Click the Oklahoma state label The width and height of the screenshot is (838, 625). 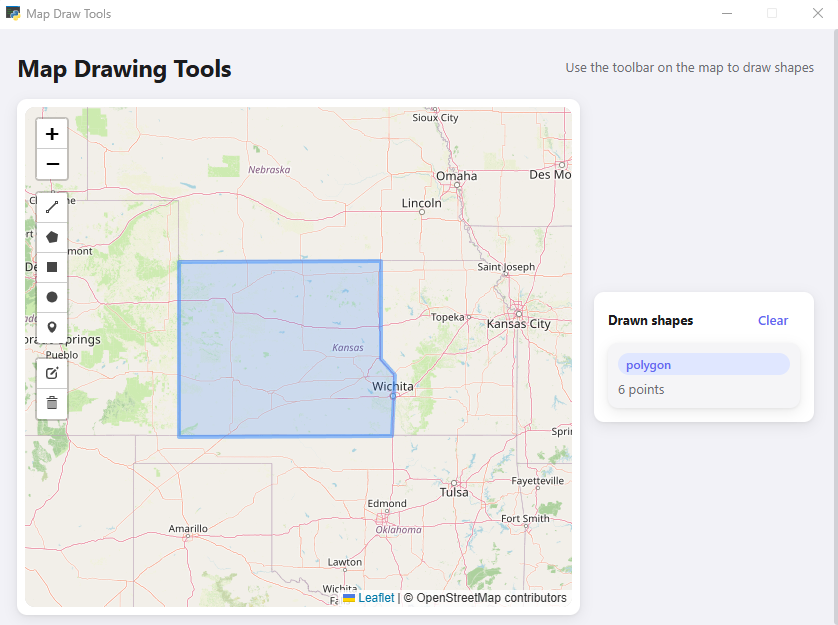click(398, 529)
